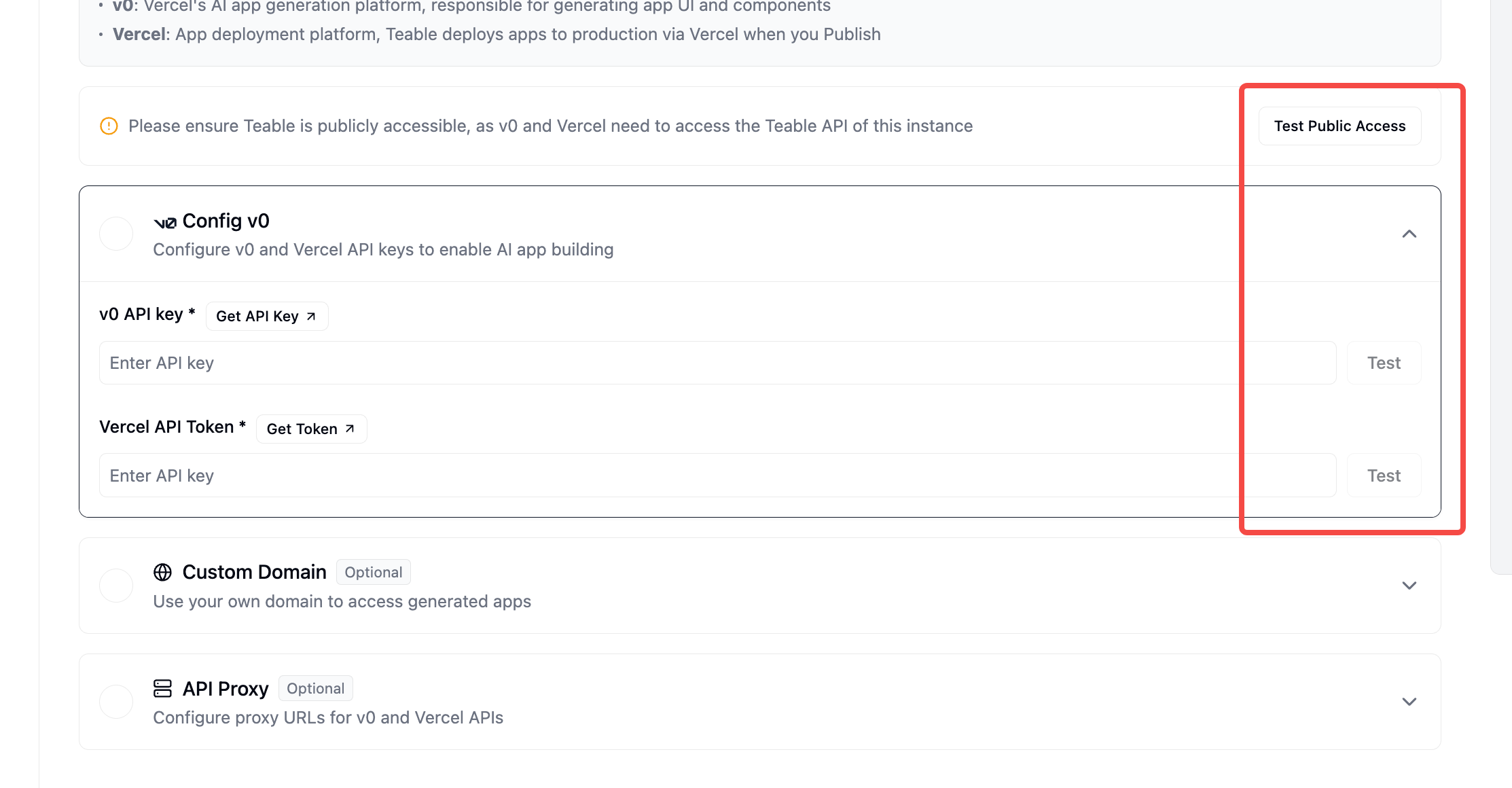Test the Vercel API Token

[1383, 476]
